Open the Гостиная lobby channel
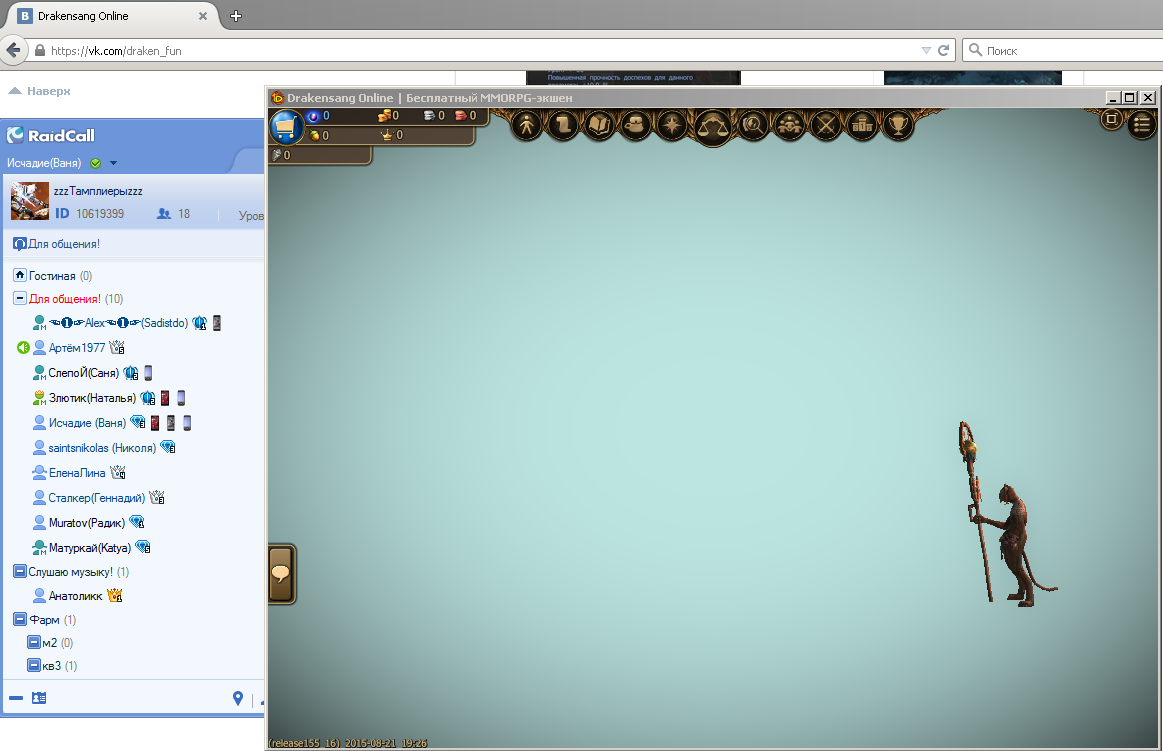The image size is (1163, 751). point(53,275)
